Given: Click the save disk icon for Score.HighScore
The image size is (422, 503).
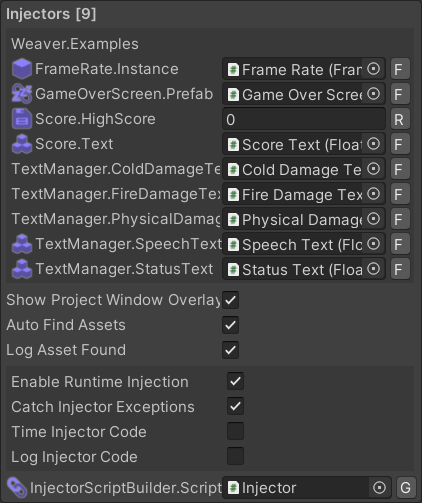Looking at the screenshot, I should pos(22,119).
